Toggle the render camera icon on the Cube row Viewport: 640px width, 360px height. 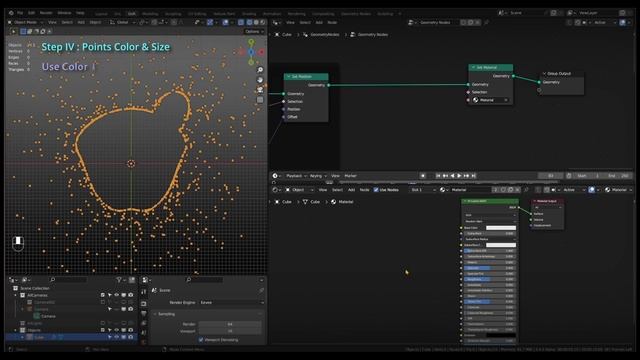tap(131, 337)
